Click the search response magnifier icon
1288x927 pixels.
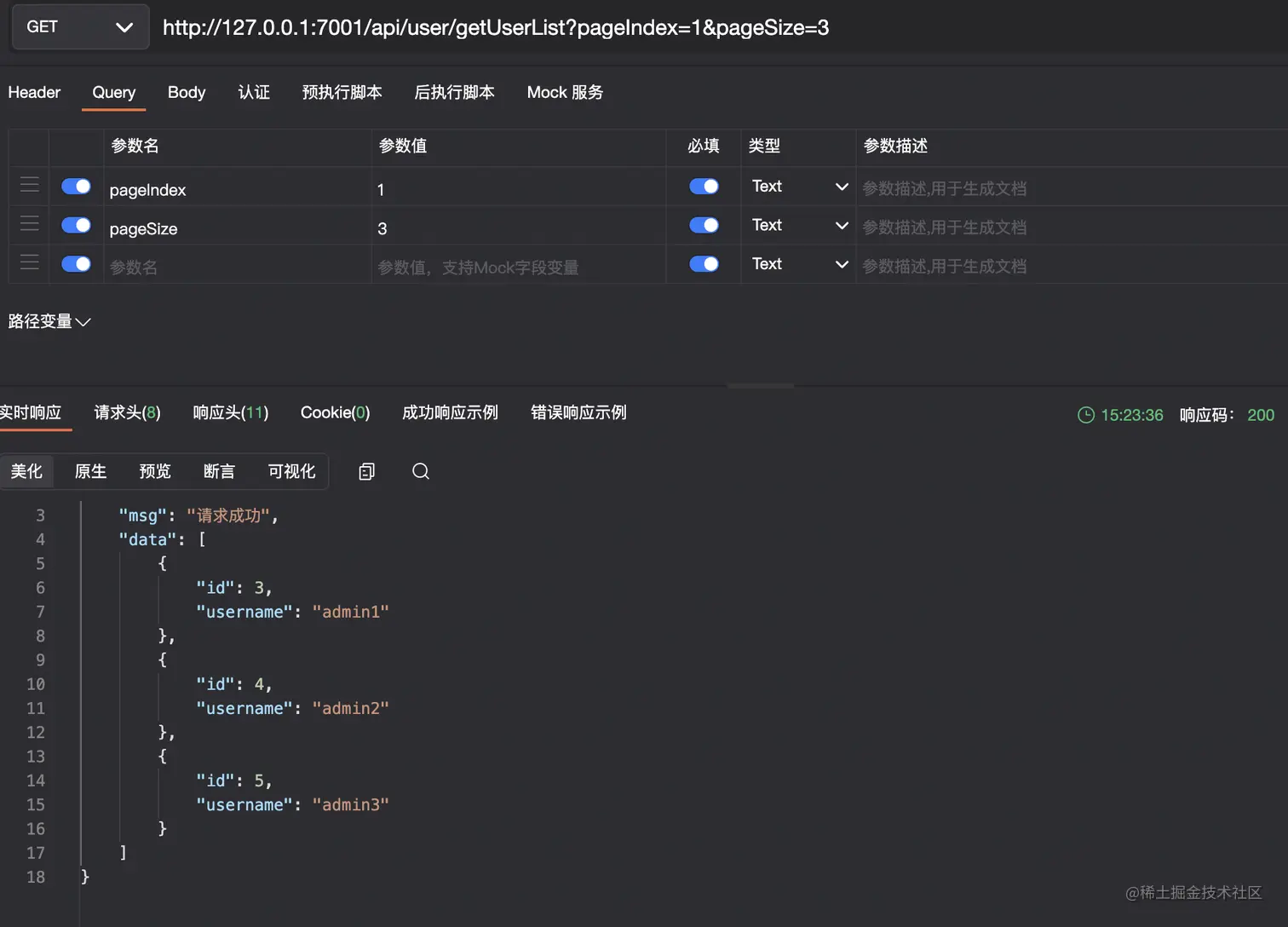[x=421, y=471]
